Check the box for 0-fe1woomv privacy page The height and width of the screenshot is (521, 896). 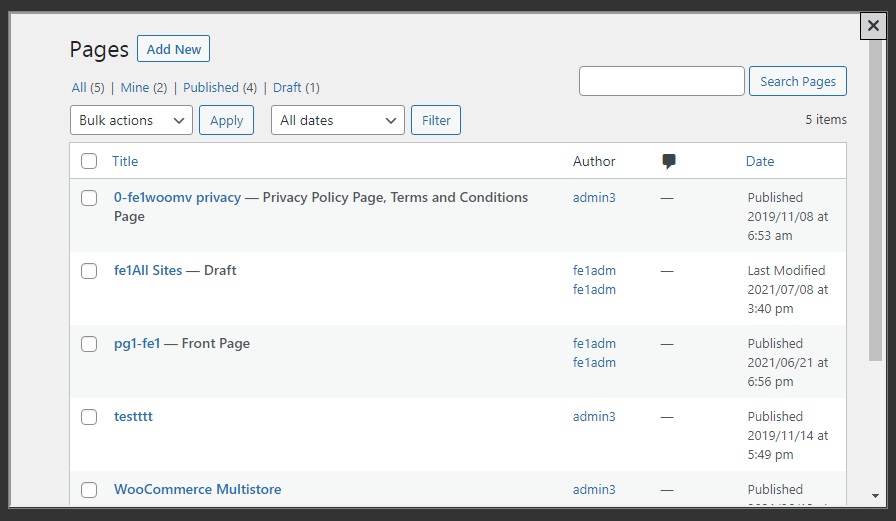(x=89, y=198)
